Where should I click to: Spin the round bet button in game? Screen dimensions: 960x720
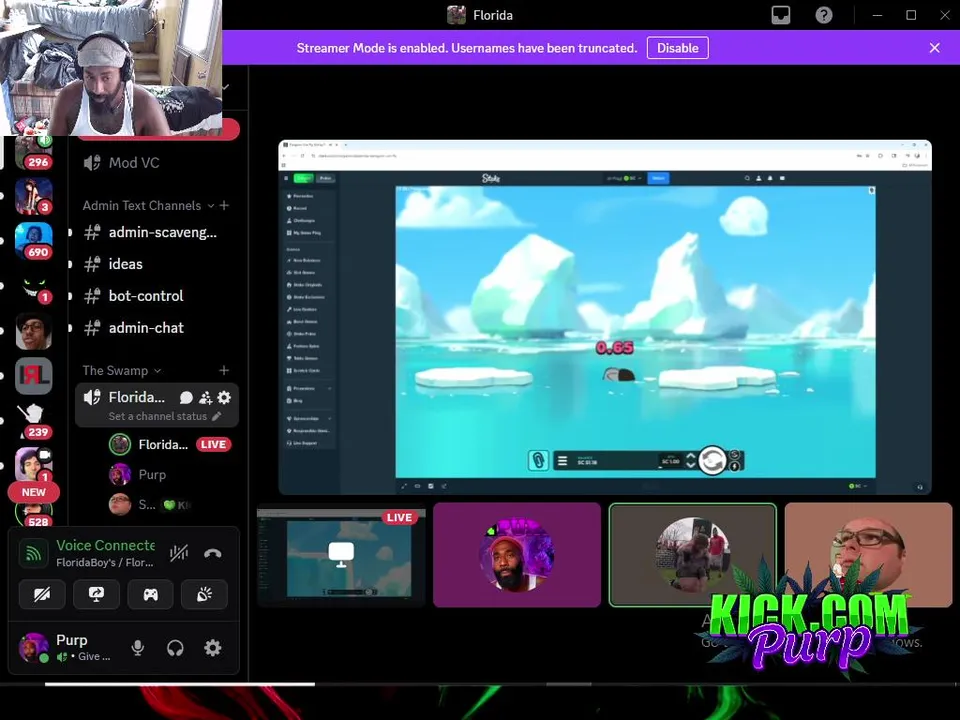[712, 460]
